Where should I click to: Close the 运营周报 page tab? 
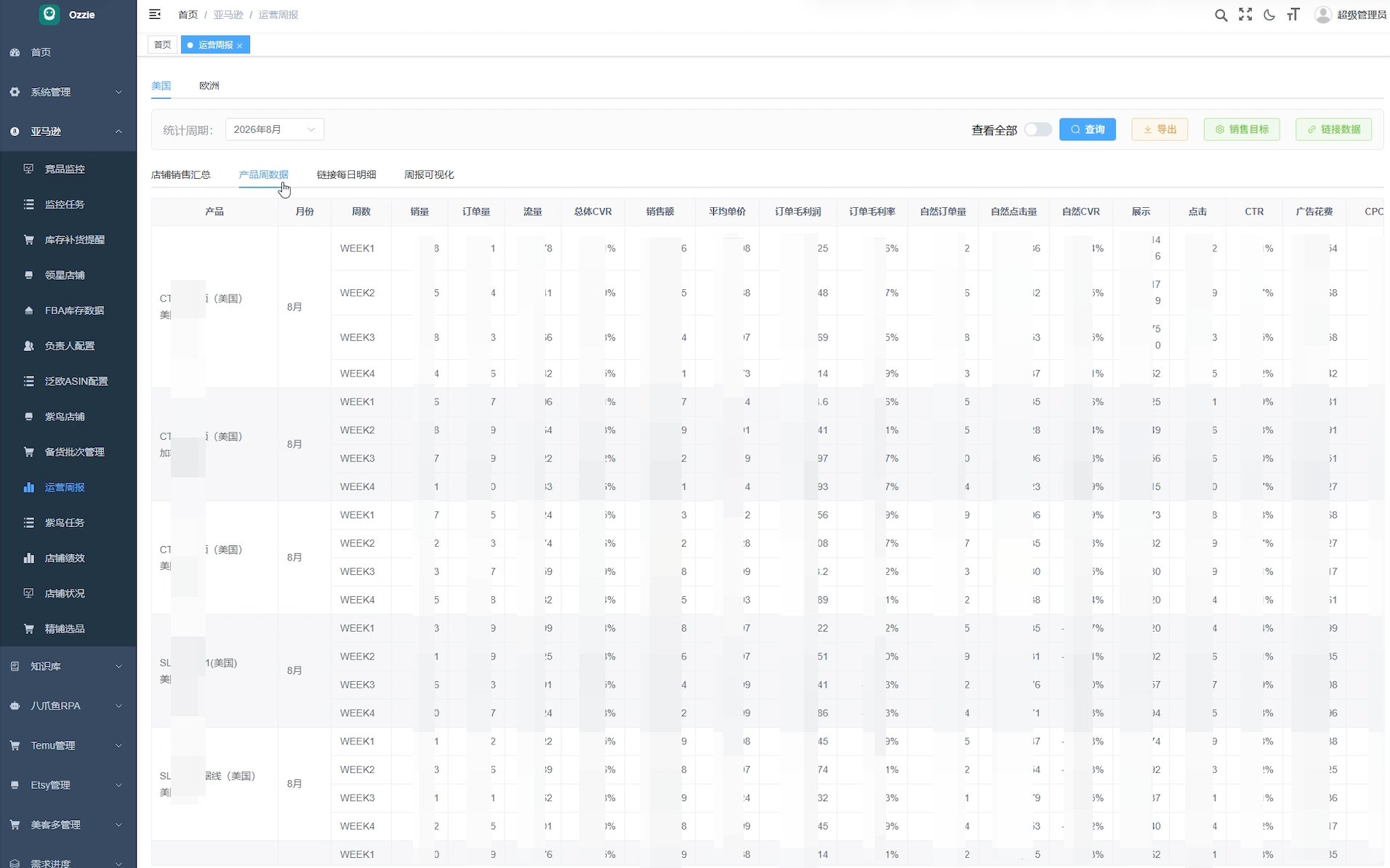pyautogui.click(x=240, y=46)
